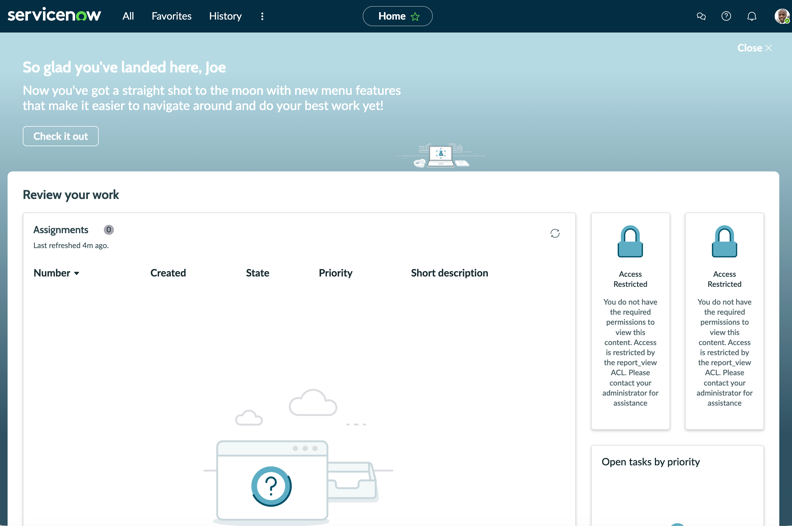This screenshot has width=792, height=526.
Task: Click the Home pill button
Action: 398,16
